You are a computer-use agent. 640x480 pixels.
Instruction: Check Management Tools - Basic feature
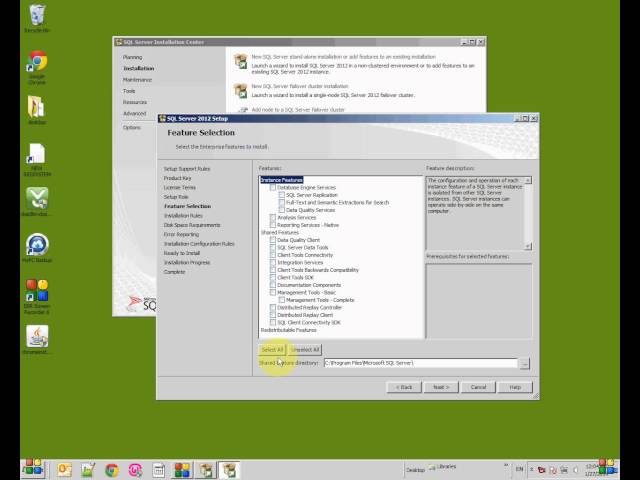(273, 292)
